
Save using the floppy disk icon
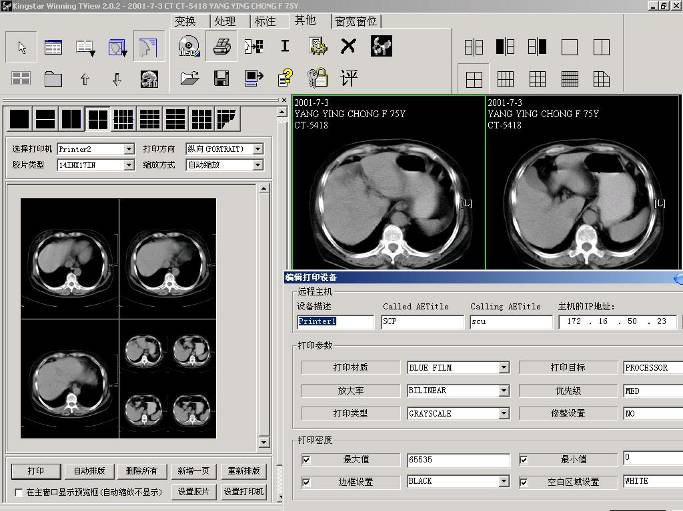(x=222, y=78)
